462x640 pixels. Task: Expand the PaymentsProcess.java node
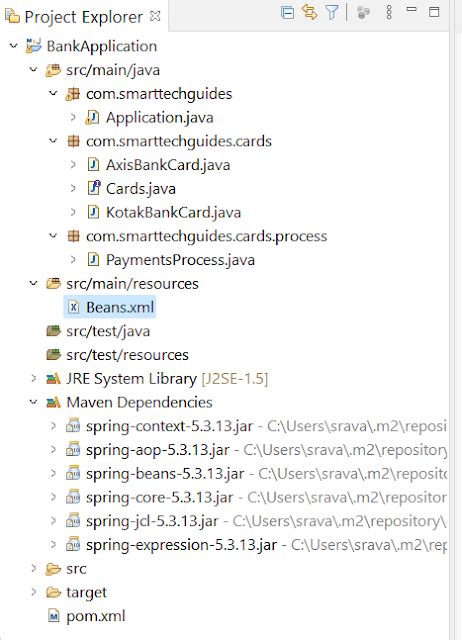point(73,259)
